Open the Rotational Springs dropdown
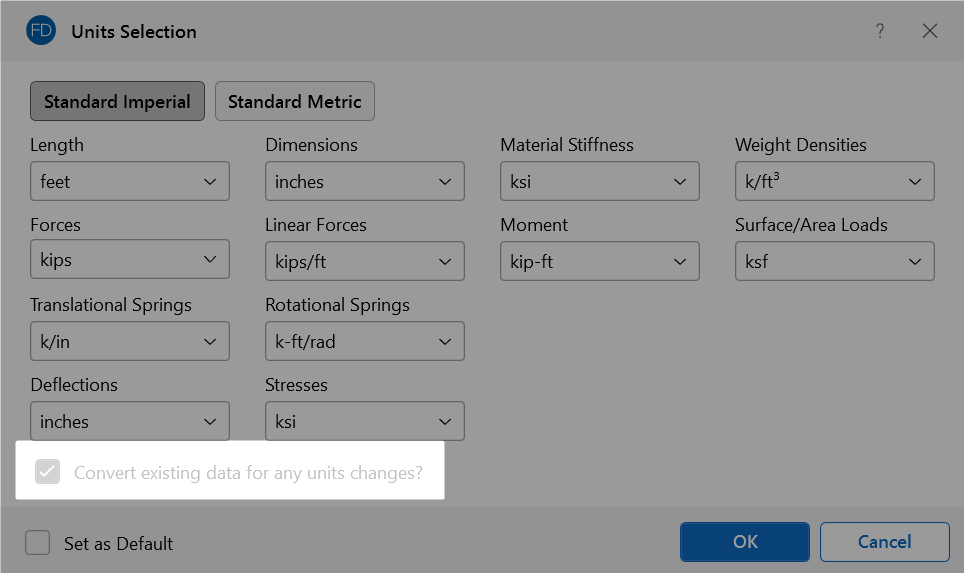Screen dimensions: 964x573 pos(364,342)
